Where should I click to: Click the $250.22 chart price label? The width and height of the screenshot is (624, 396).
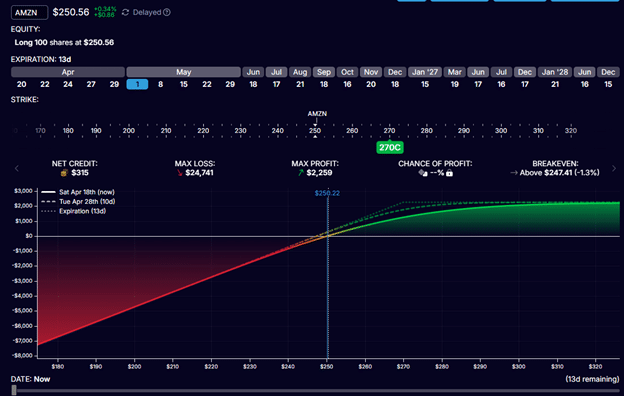coord(327,193)
